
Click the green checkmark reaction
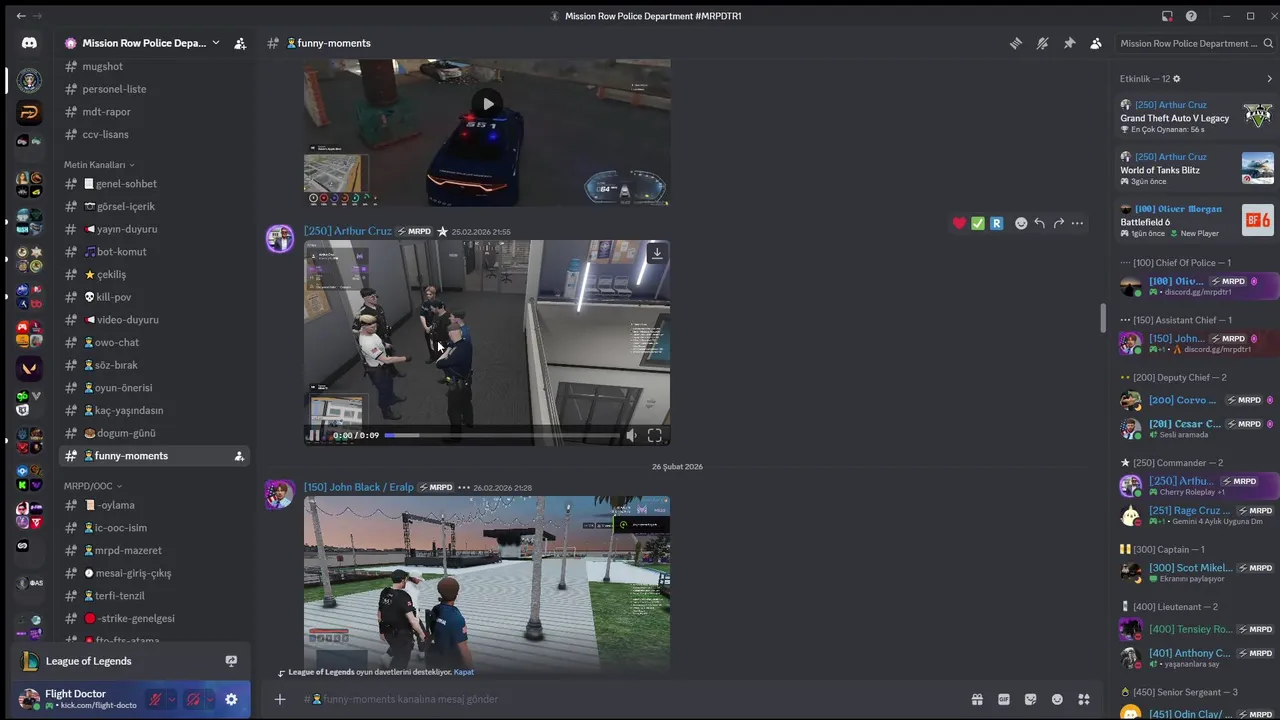tap(978, 223)
